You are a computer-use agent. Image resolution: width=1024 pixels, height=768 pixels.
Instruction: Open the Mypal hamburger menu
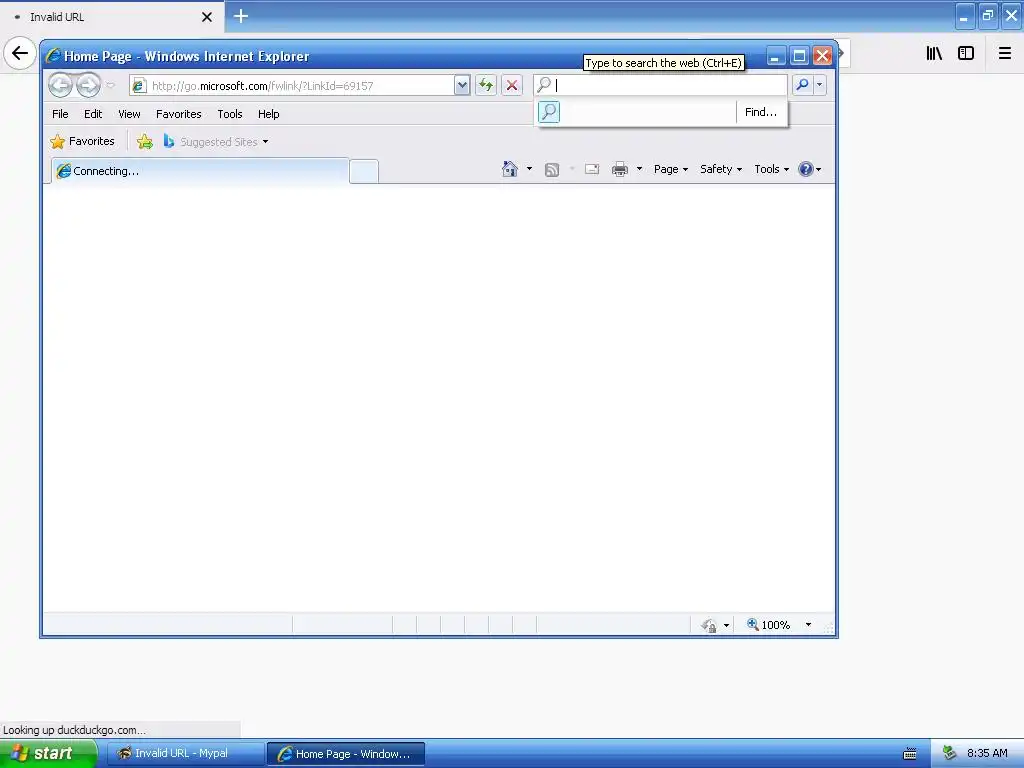tap(1005, 54)
